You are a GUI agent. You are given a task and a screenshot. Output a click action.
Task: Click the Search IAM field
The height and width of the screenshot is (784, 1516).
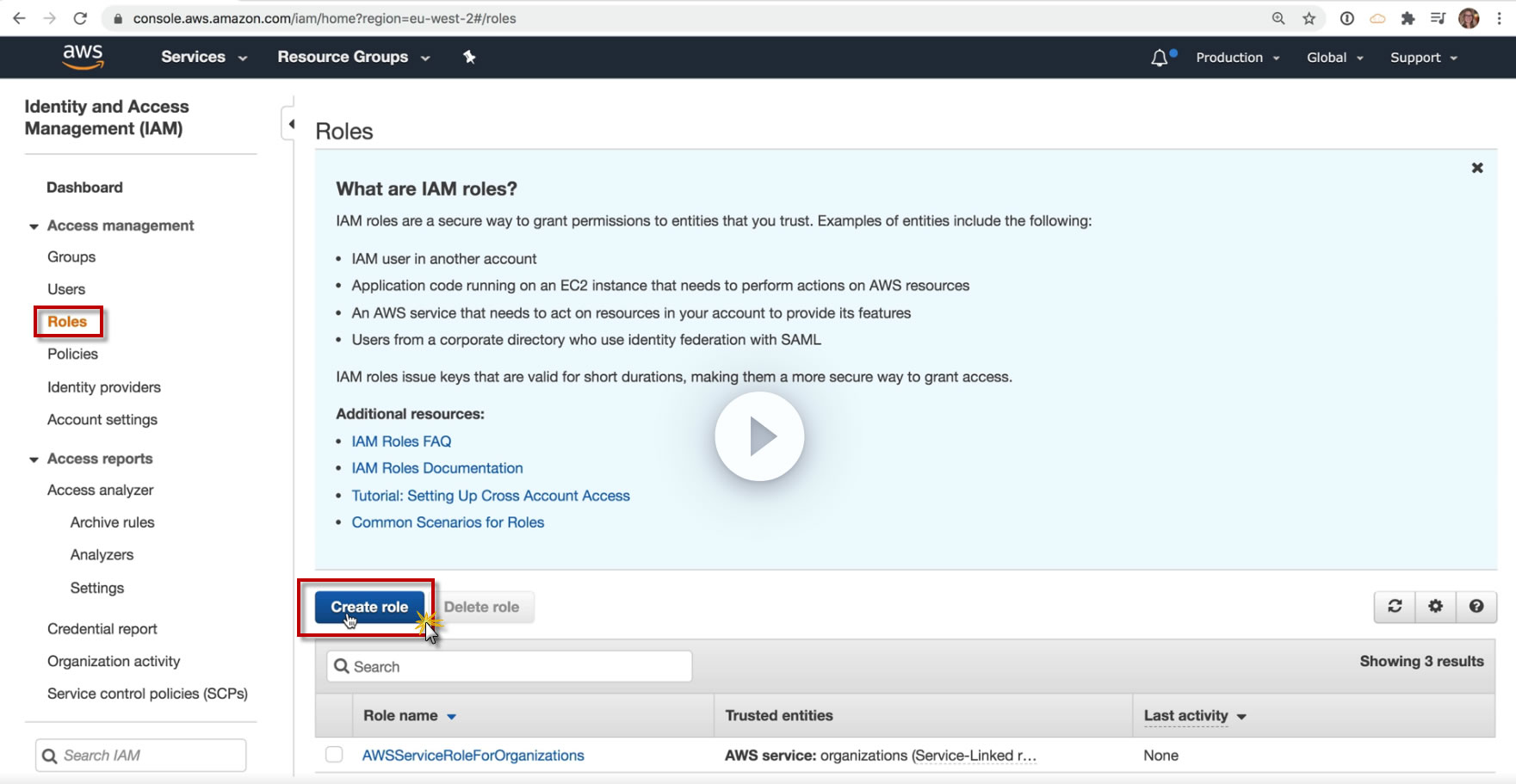[141, 756]
